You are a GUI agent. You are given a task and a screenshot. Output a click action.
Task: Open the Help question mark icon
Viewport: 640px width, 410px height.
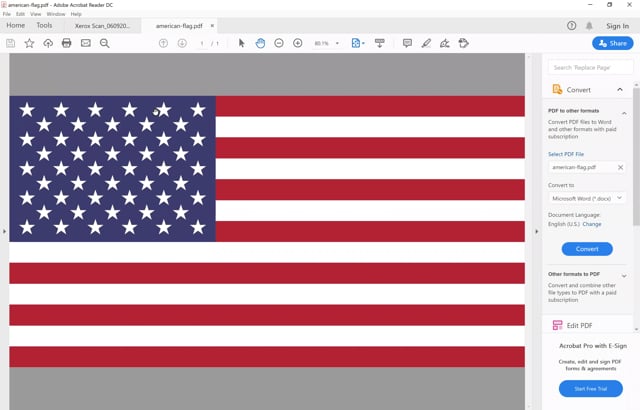pyautogui.click(x=571, y=26)
